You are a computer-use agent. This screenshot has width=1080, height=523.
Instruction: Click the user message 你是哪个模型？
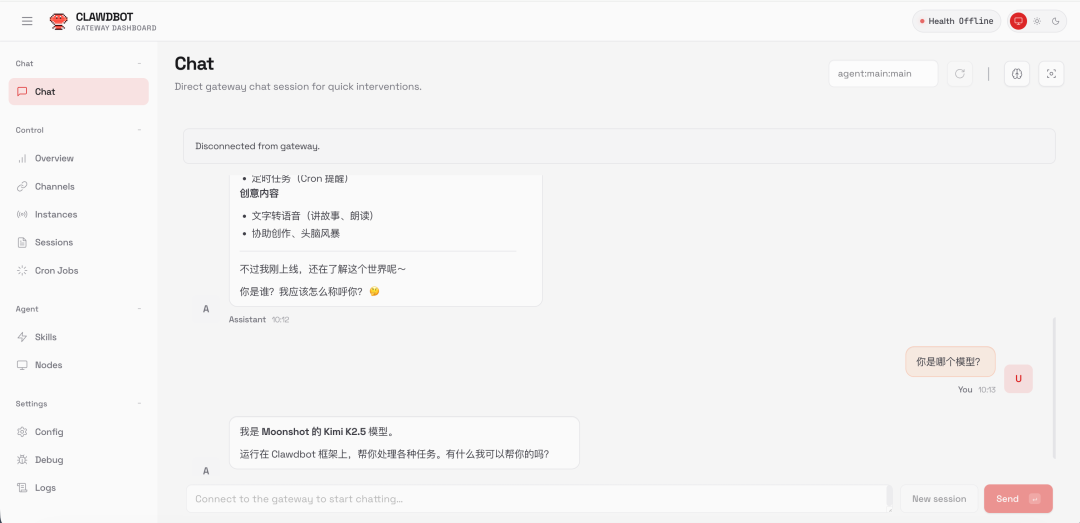pos(950,361)
